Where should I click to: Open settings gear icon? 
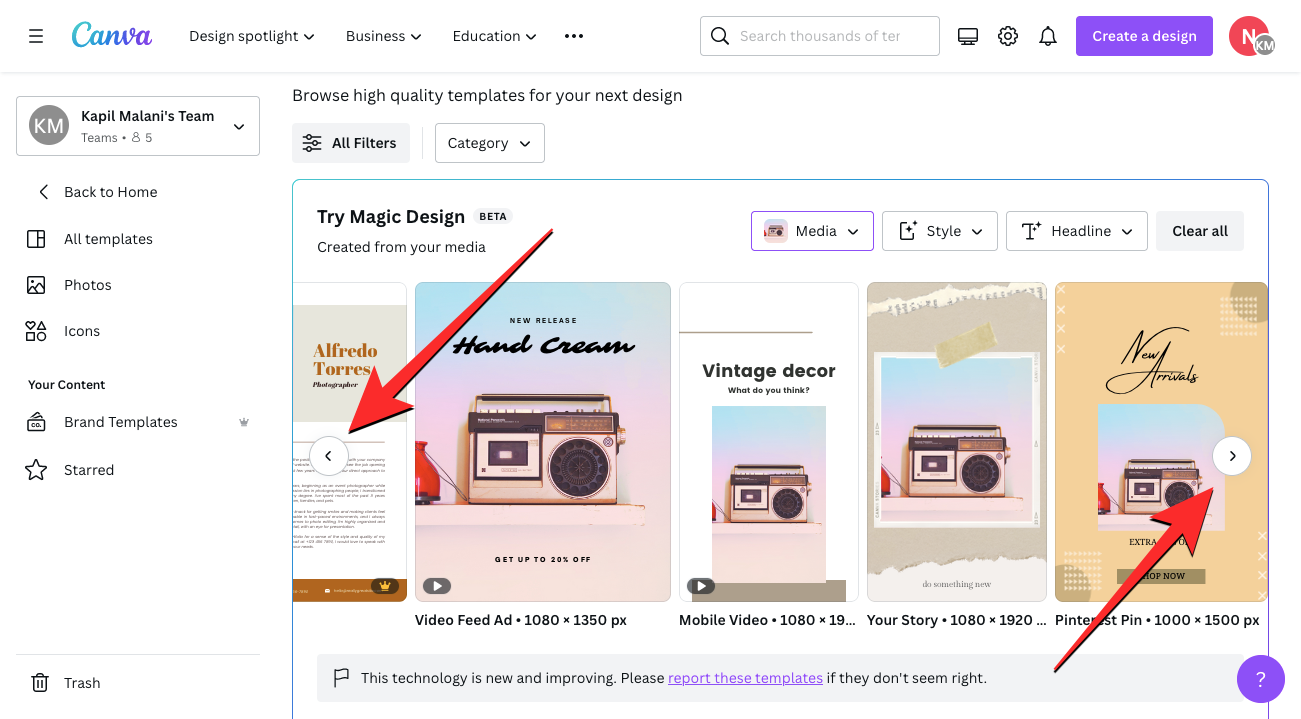pyautogui.click(x=1008, y=36)
